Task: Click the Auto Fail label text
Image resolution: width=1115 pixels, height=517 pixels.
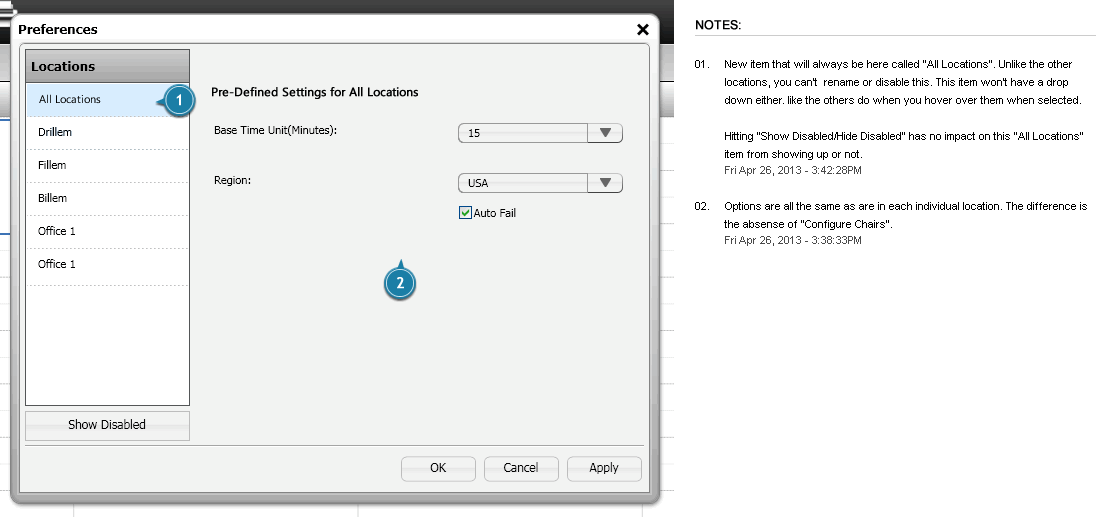Action: (495, 213)
